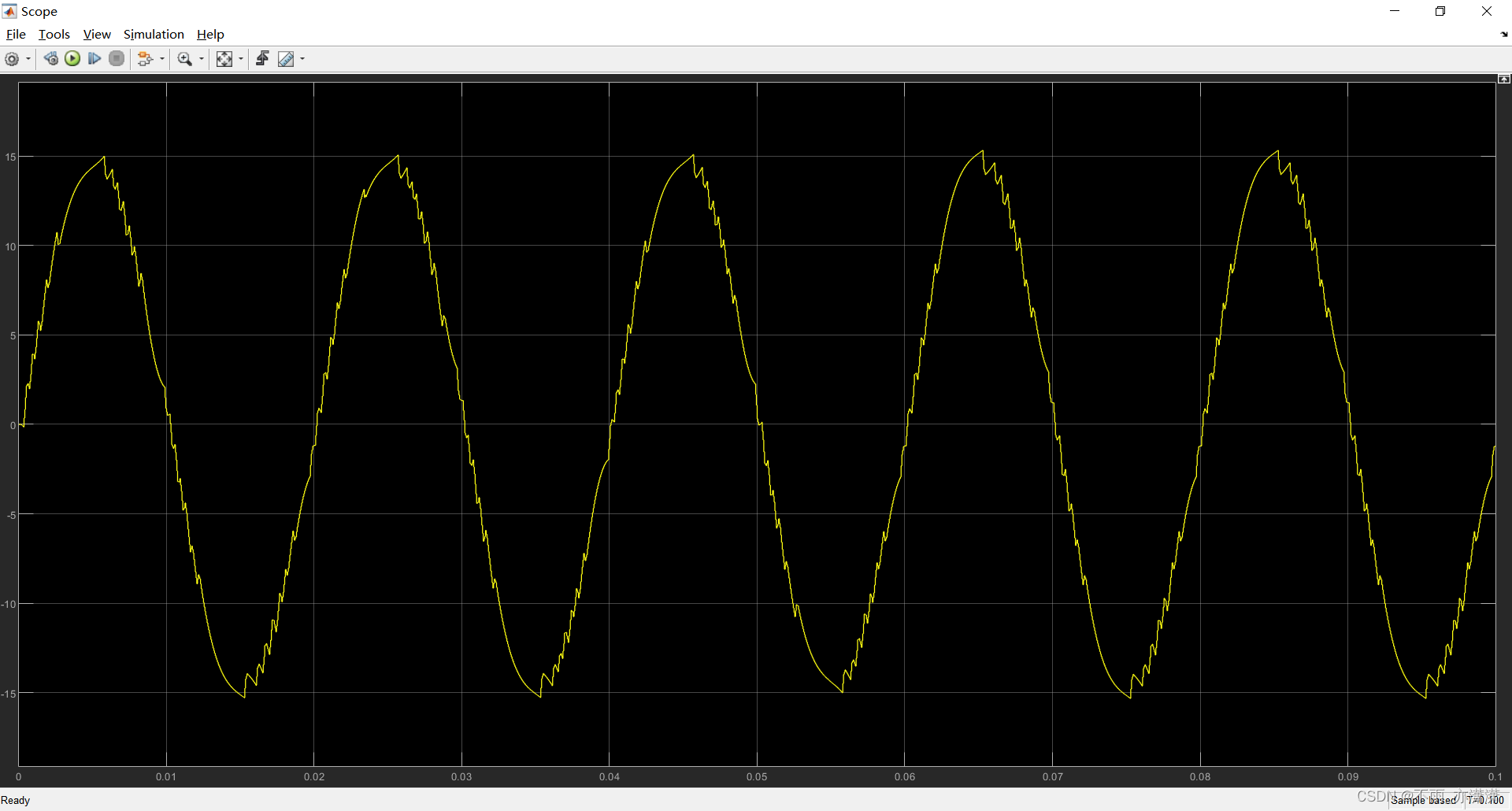Open the Help menu
This screenshot has height=811, width=1512.
point(210,35)
